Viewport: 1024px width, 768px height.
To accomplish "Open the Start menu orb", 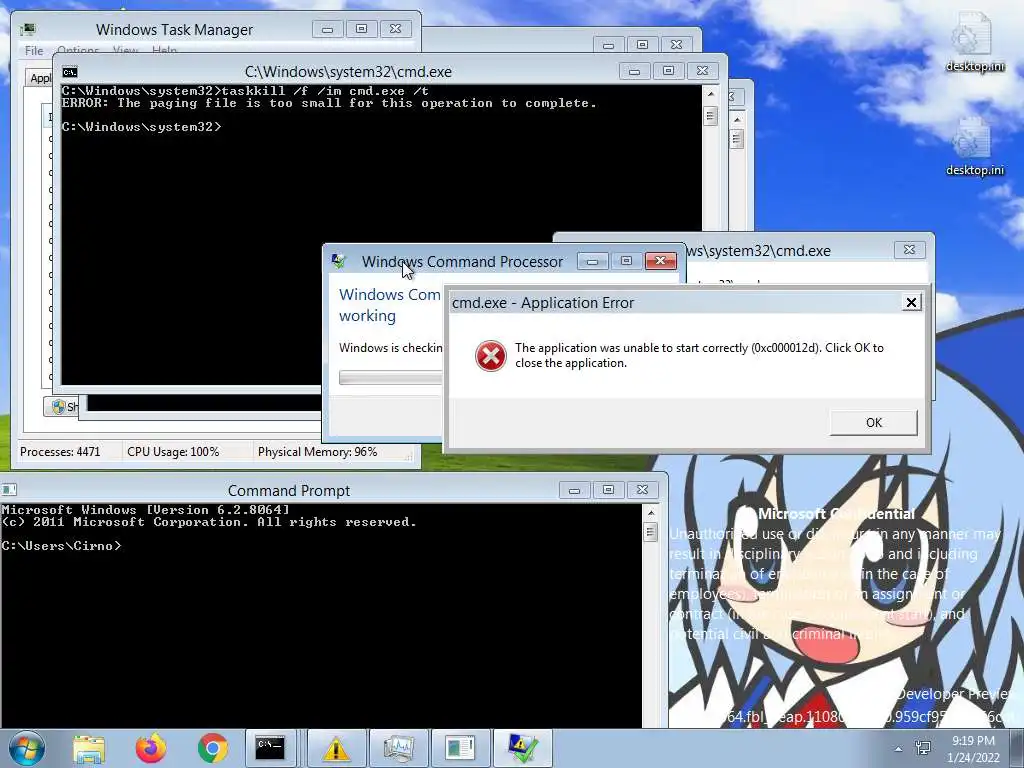I will [27, 748].
